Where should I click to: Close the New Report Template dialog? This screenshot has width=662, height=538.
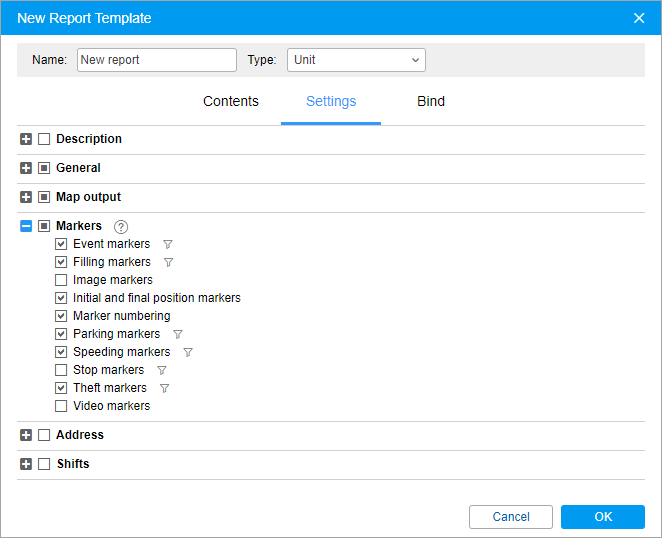point(639,18)
